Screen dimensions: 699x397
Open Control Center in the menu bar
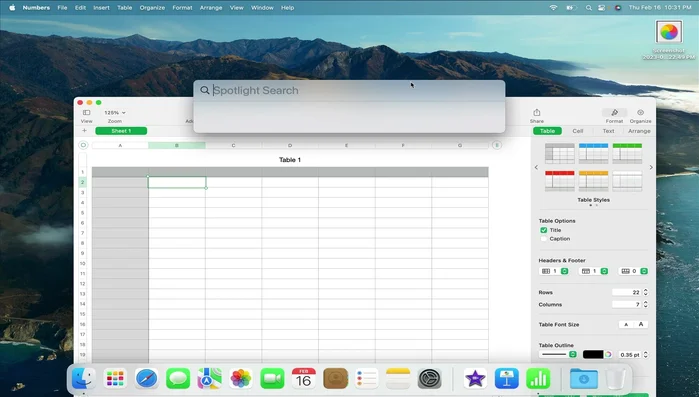tap(602, 8)
